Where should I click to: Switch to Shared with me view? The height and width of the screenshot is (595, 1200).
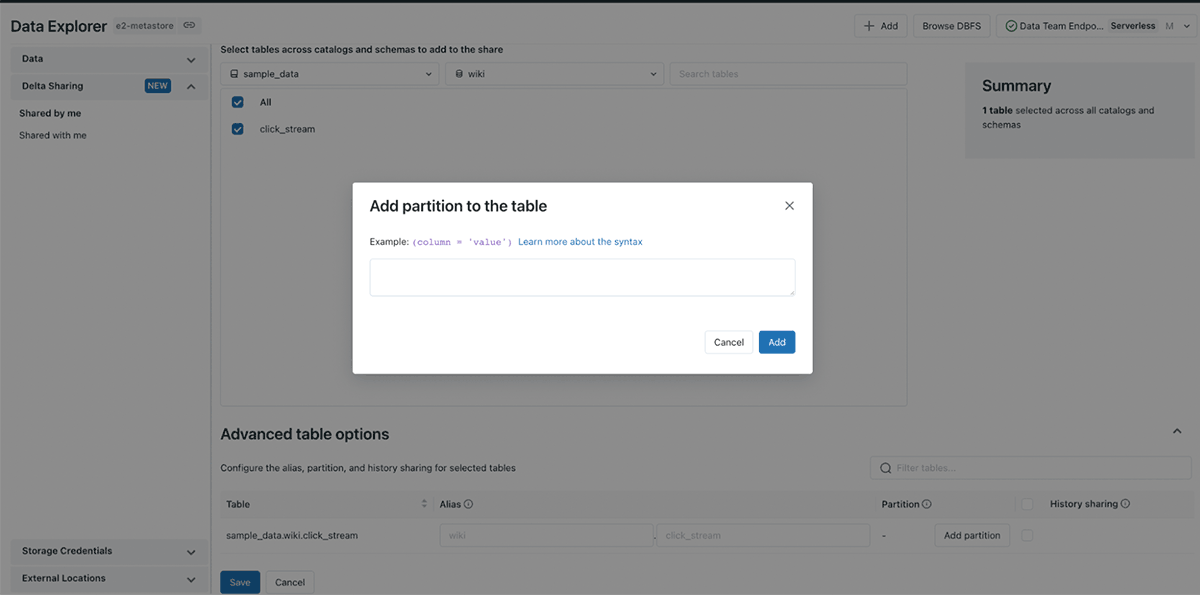(52, 134)
